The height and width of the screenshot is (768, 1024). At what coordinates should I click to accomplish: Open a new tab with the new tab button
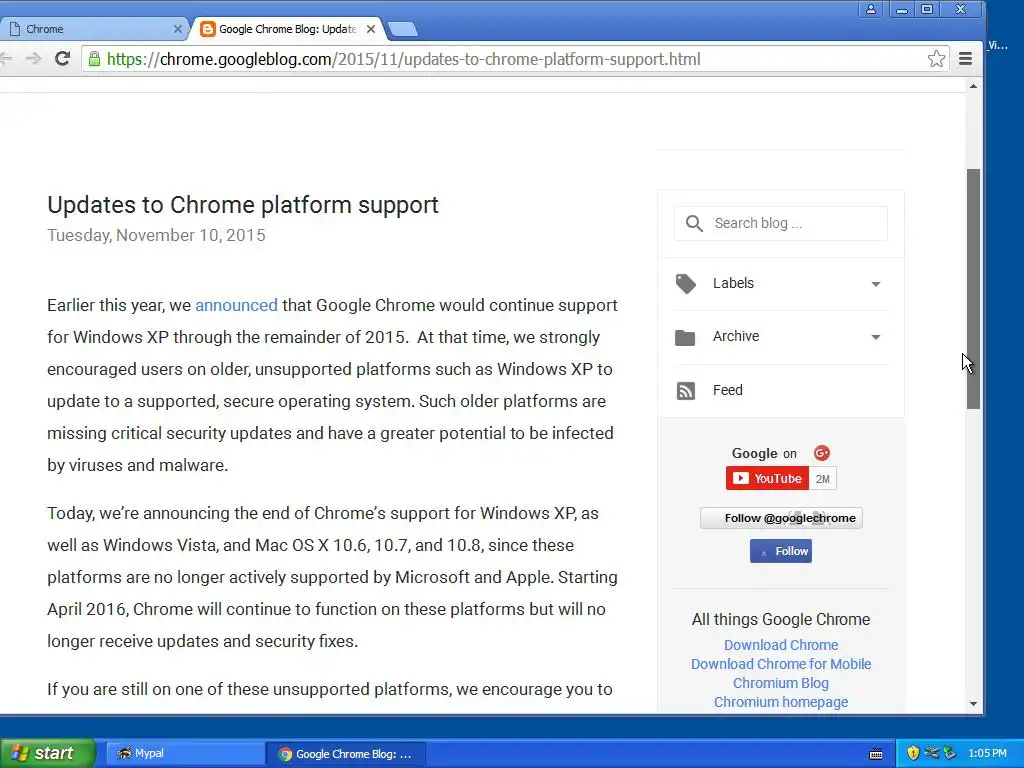(x=402, y=29)
